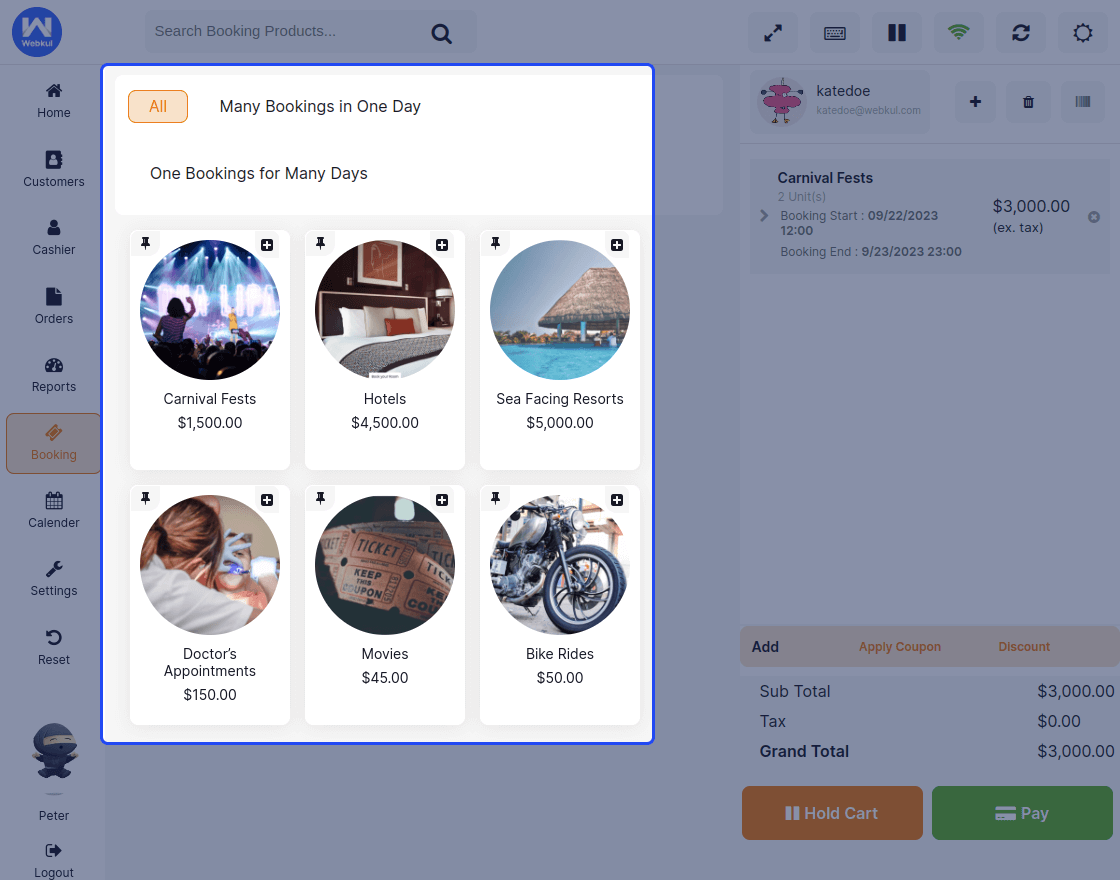Expand Movies product options plus icon
Screen dimensions: 1120x880
click(x=442, y=500)
